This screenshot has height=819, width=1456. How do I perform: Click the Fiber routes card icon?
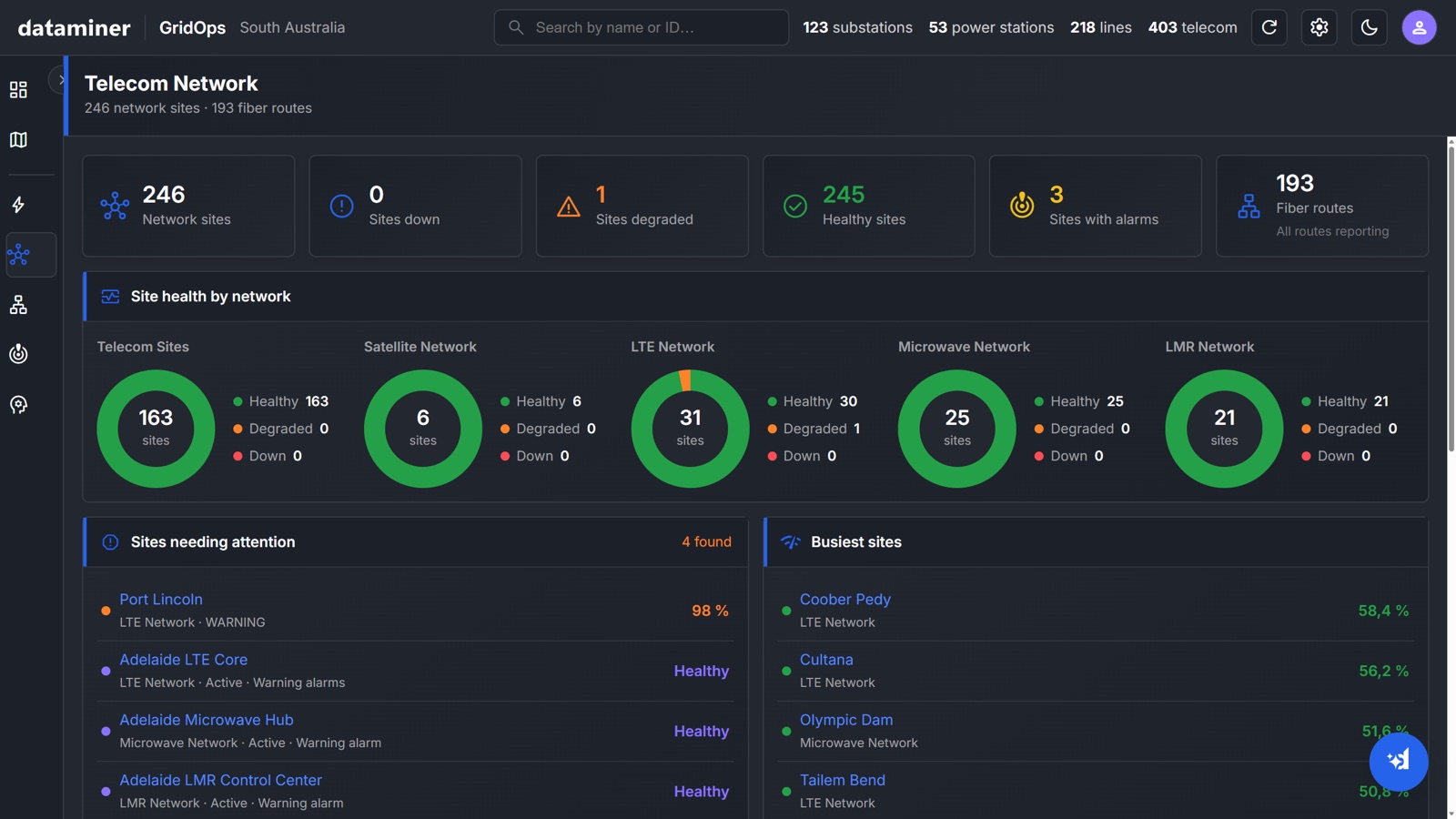(1249, 206)
